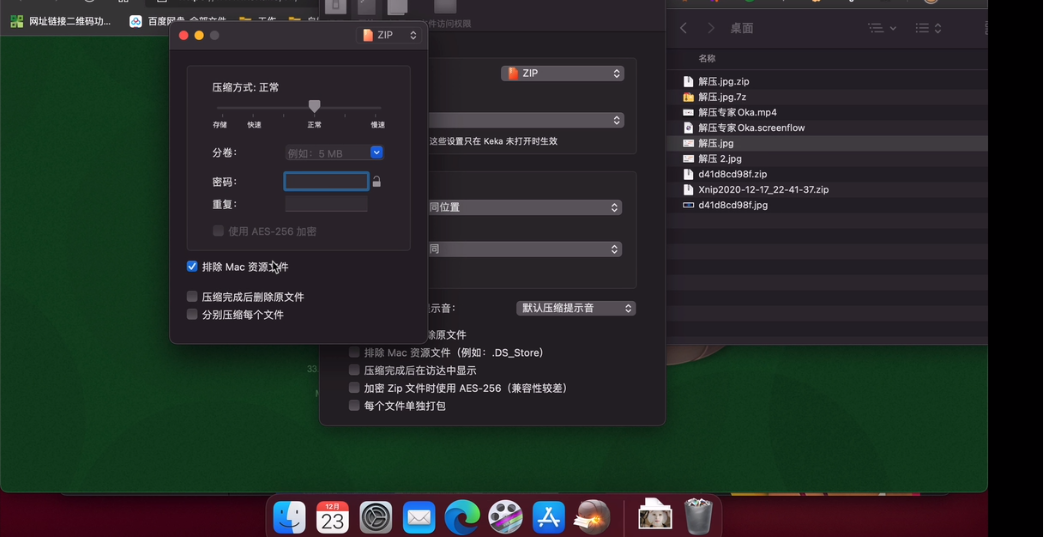
Task: Open Finder from the Dock
Action: 289,517
